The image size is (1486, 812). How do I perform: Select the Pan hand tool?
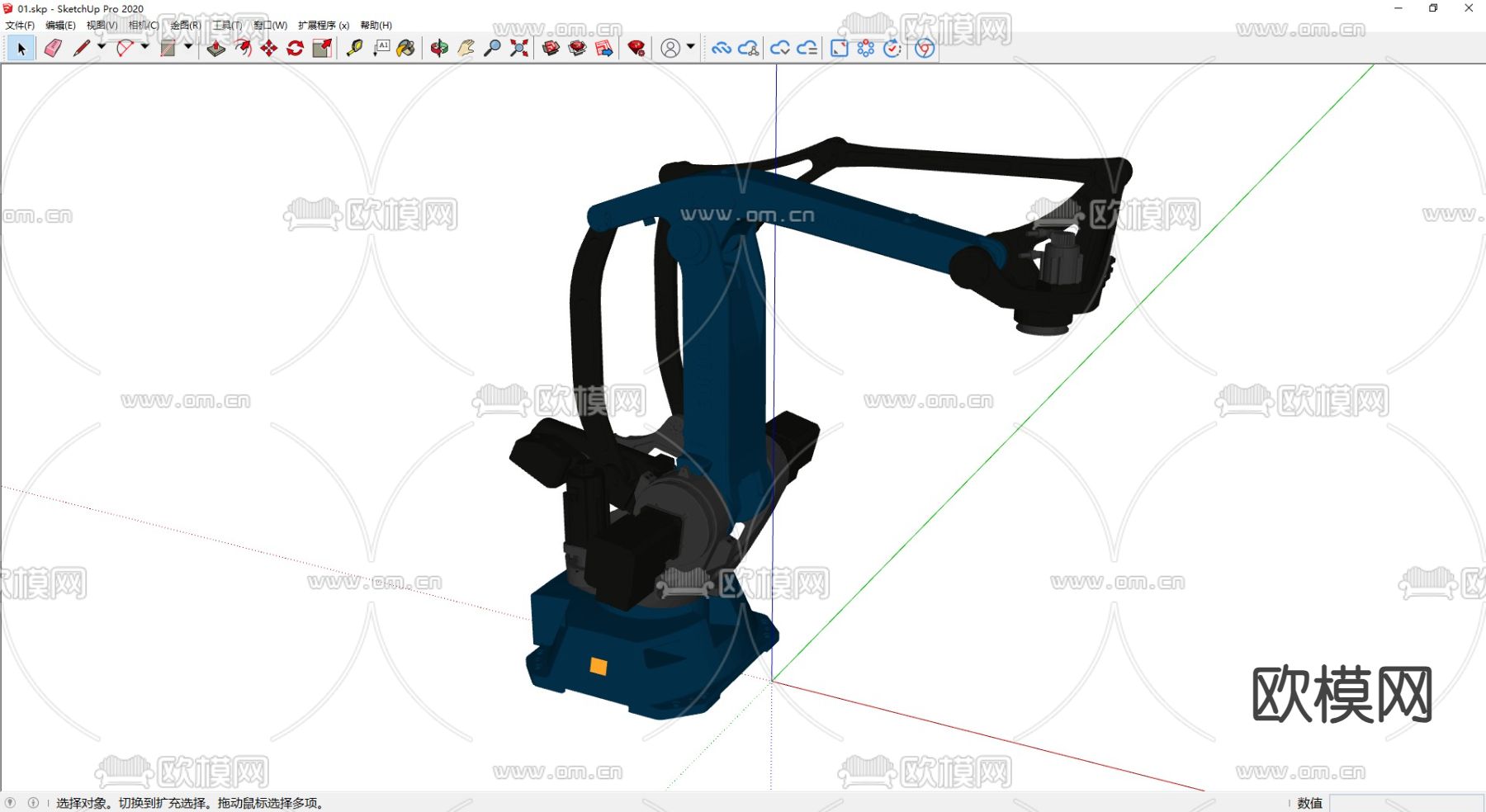pos(466,49)
